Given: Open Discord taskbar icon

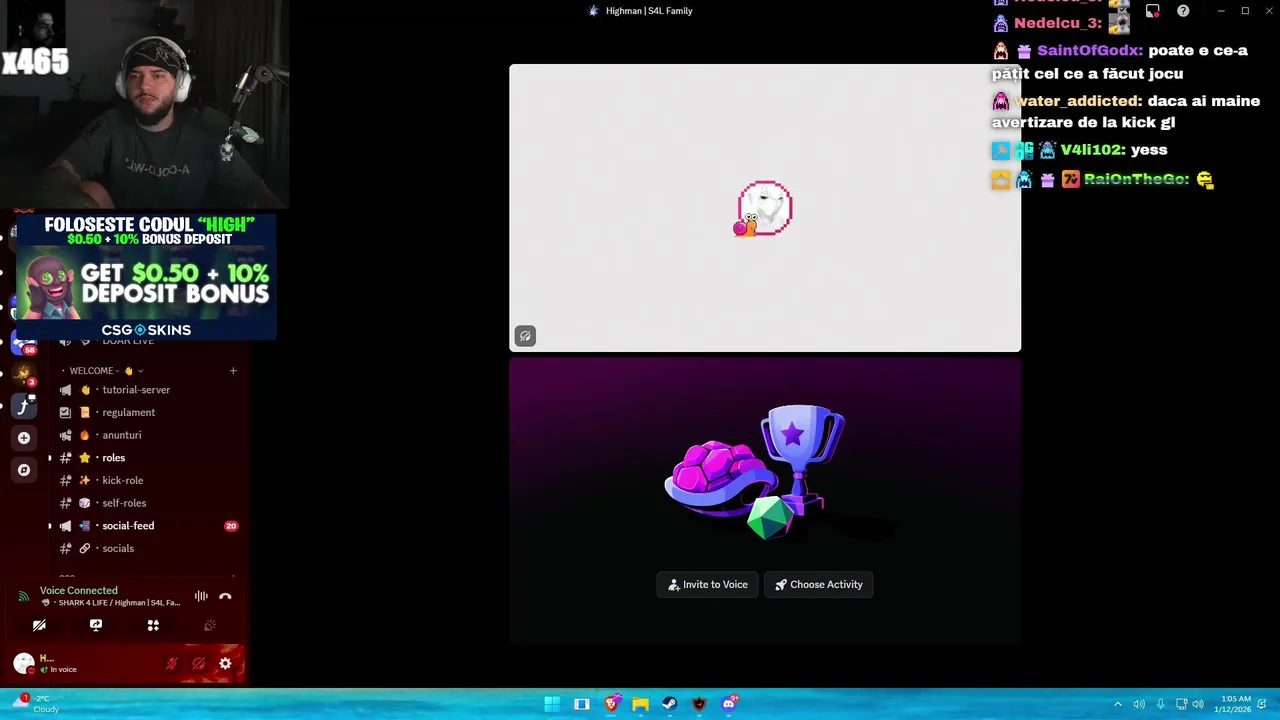Looking at the screenshot, I should [x=729, y=704].
